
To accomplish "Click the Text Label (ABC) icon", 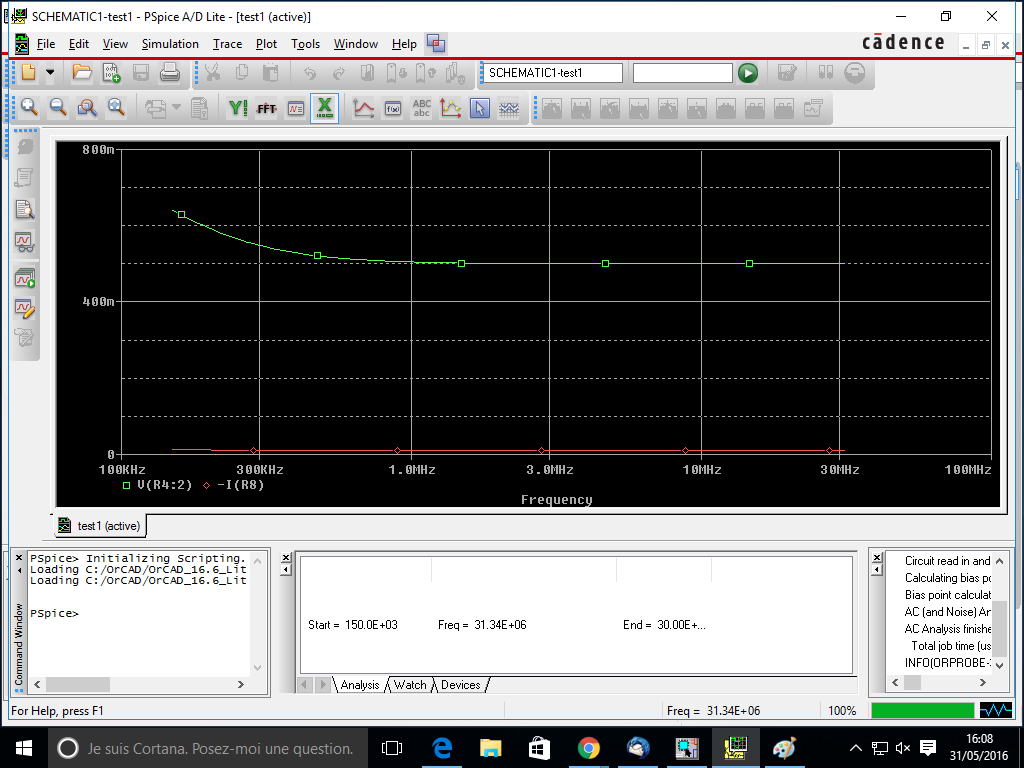I will pos(422,108).
